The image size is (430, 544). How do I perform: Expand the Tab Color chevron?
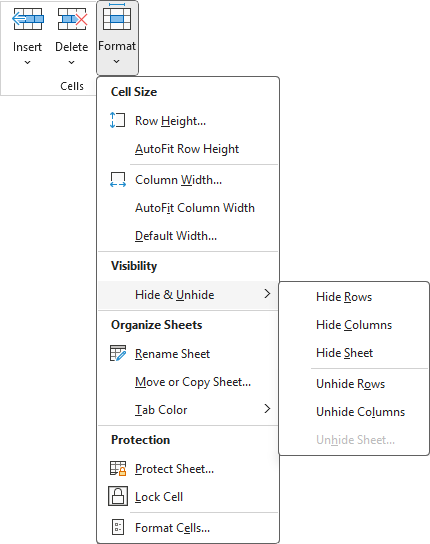tap(267, 408)
